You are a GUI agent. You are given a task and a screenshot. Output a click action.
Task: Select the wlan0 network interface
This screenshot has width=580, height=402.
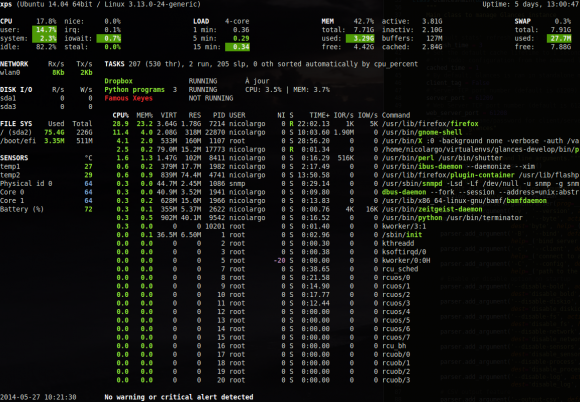(x=10, y=72)
